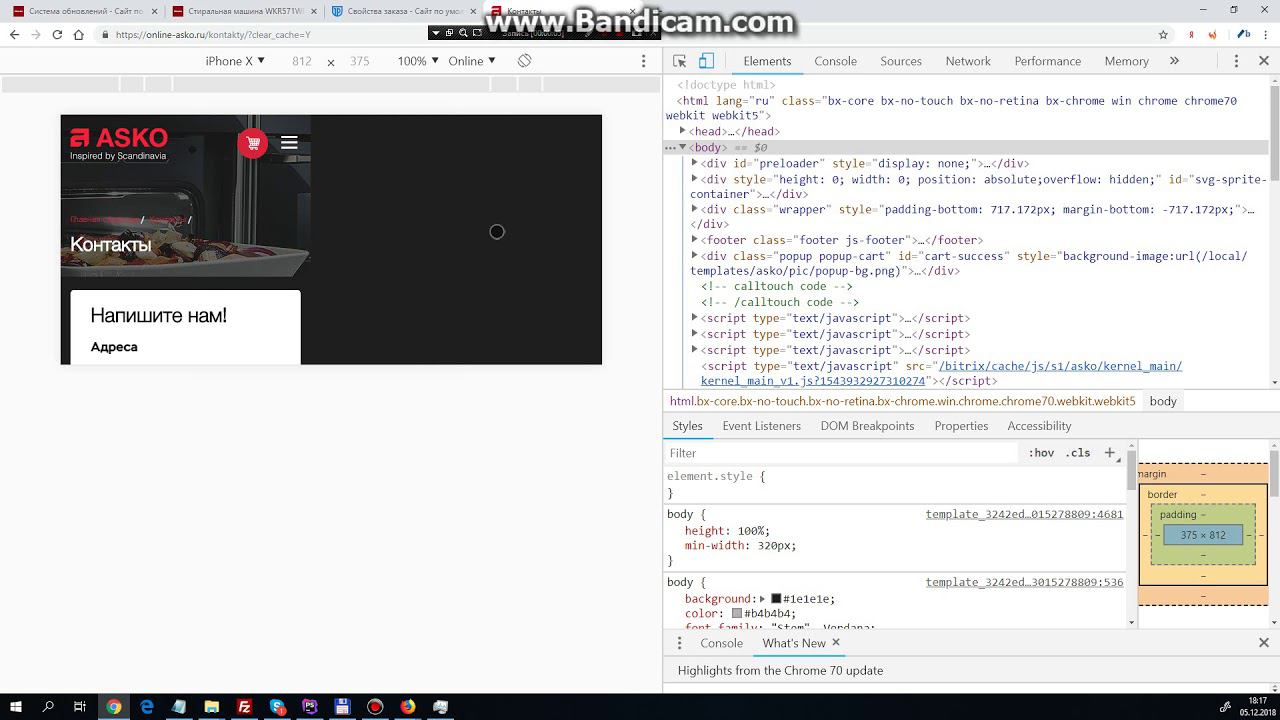This screenshot has height=720, width=1280.
Task: Open the template CSS link ending :4681
Action: pyautogui.click(x=1024, y=514)
